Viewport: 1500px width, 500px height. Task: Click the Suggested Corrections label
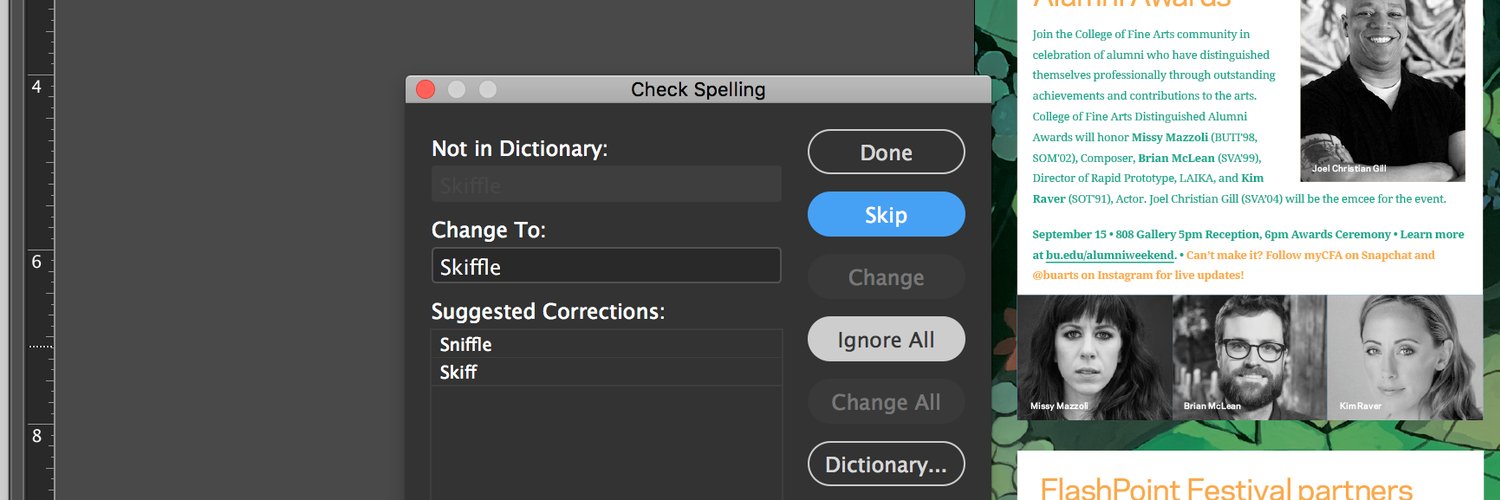click(x=548, y=311)
